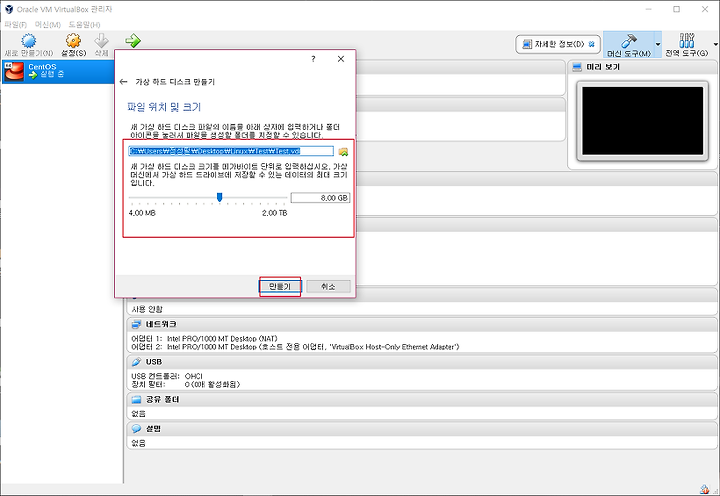This screenshot has height=496, width=720.
Task: Click the Details (자세한 정보) button
Action: point(558,44)
